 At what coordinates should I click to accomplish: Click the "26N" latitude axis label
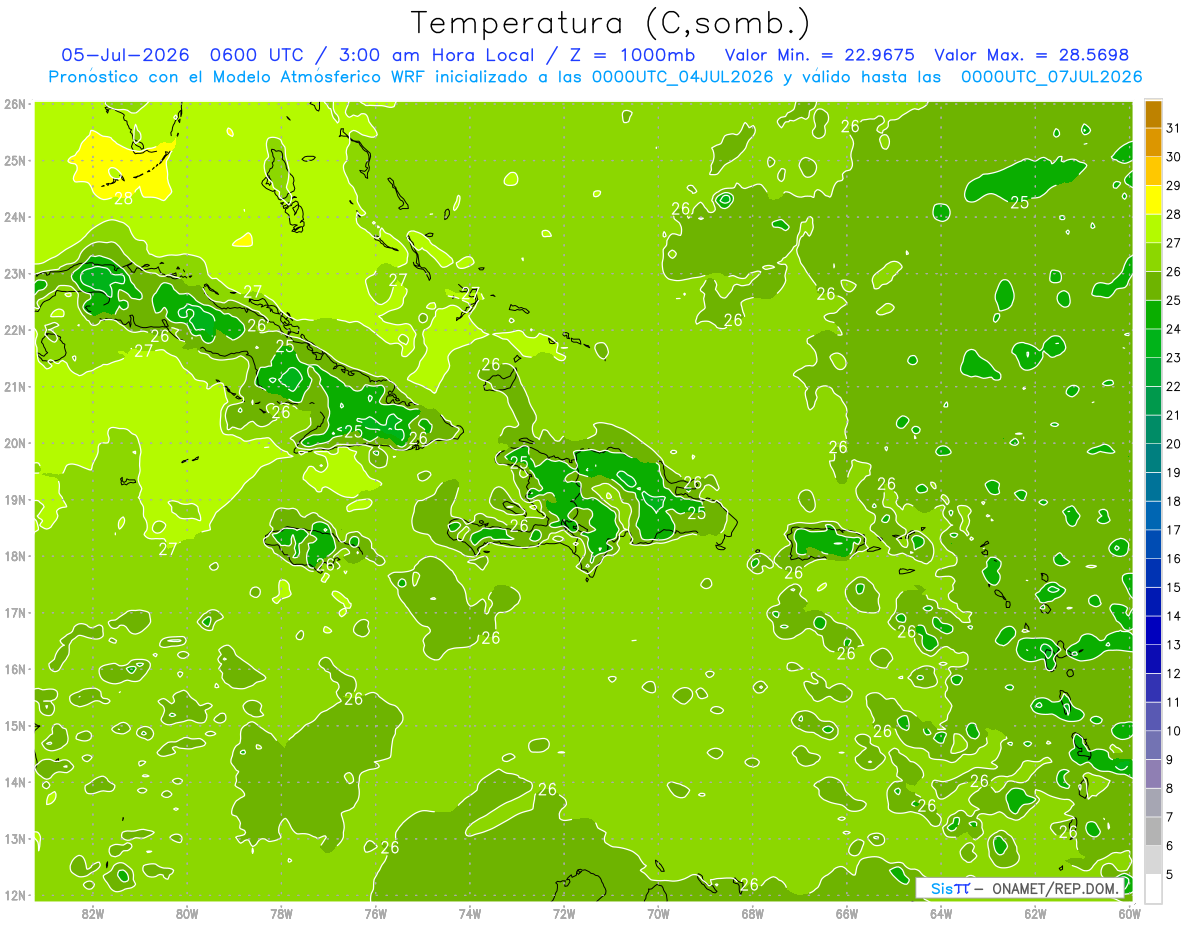click(x=15, y=104)
